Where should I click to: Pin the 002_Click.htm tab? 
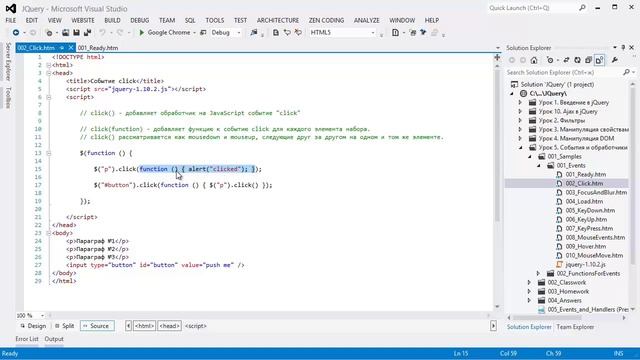click(x=62, y=48)
